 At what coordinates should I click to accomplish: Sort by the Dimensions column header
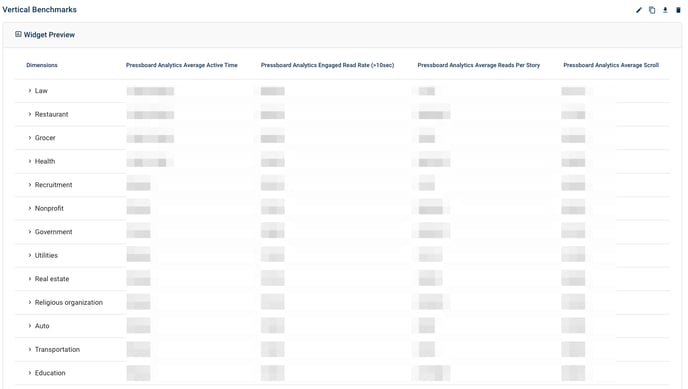tap(42, 65)
